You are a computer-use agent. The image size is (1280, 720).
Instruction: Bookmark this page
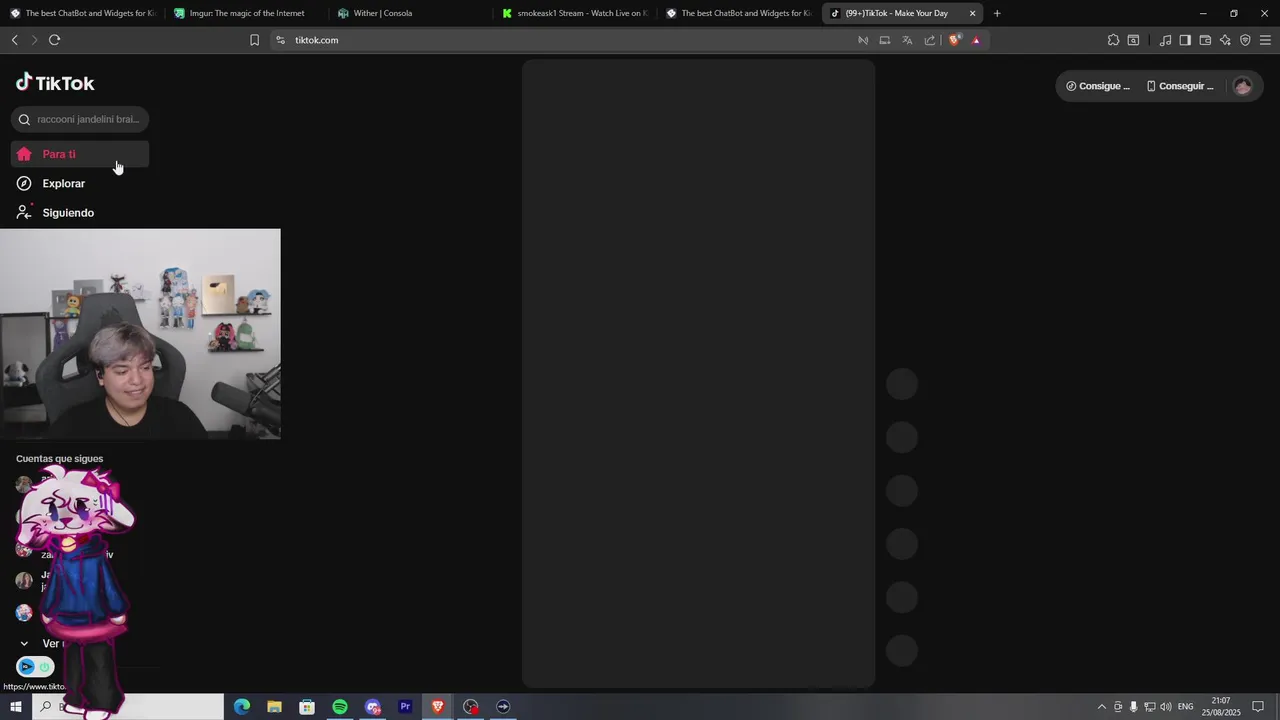coord(254,40)
